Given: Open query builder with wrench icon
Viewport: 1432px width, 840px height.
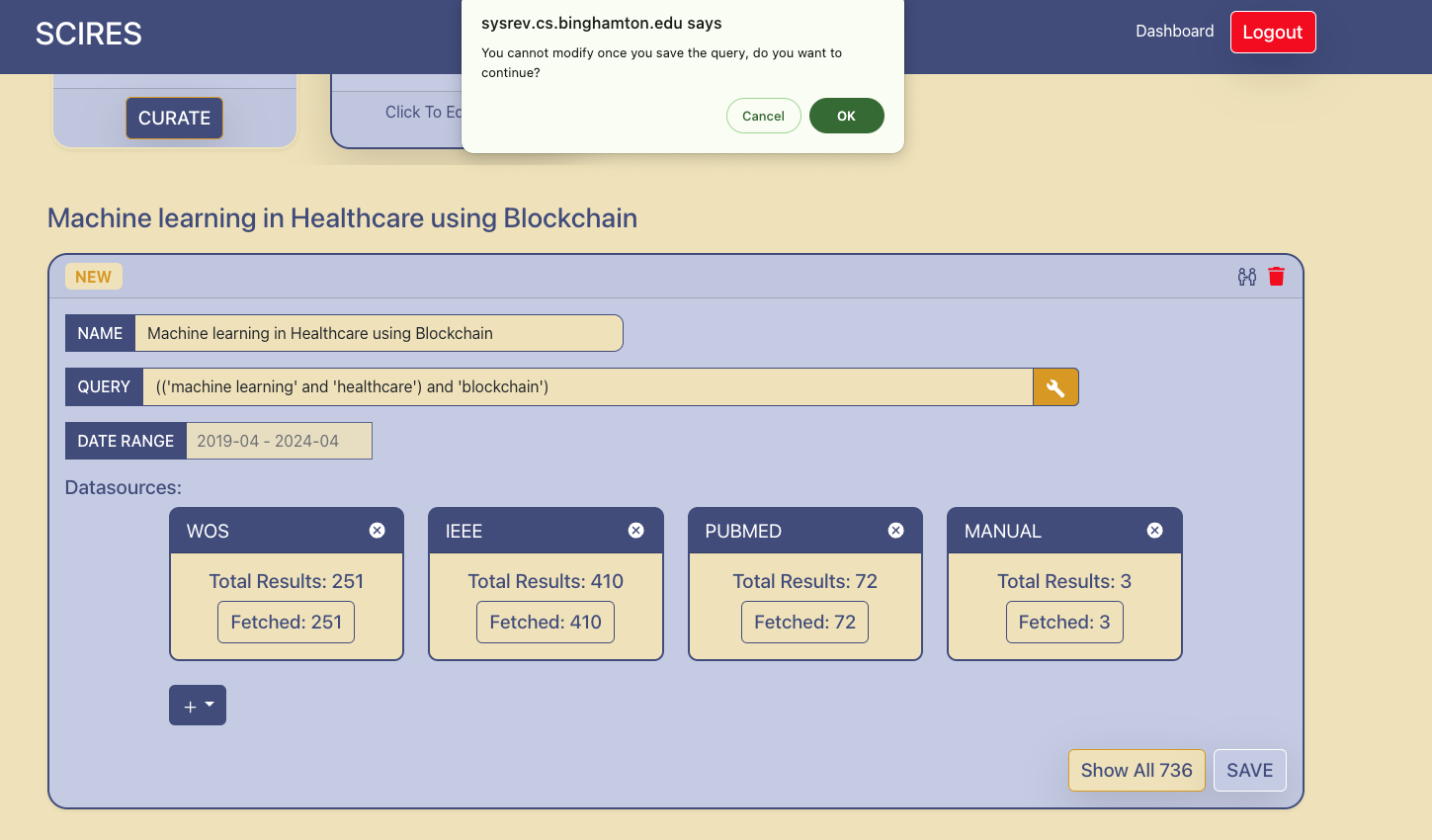Looking at the screenshot, I should pyautogui.click(x=1055, y=387).
